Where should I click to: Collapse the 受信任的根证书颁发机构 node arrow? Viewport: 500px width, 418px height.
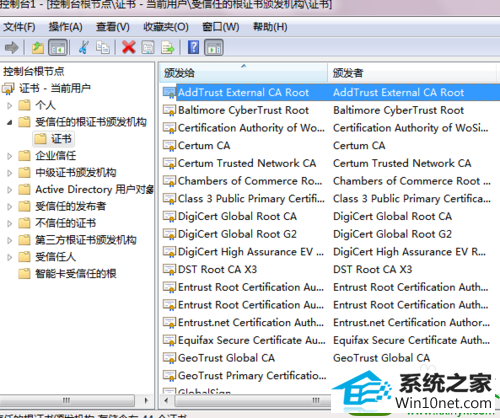tap(9, 122)
